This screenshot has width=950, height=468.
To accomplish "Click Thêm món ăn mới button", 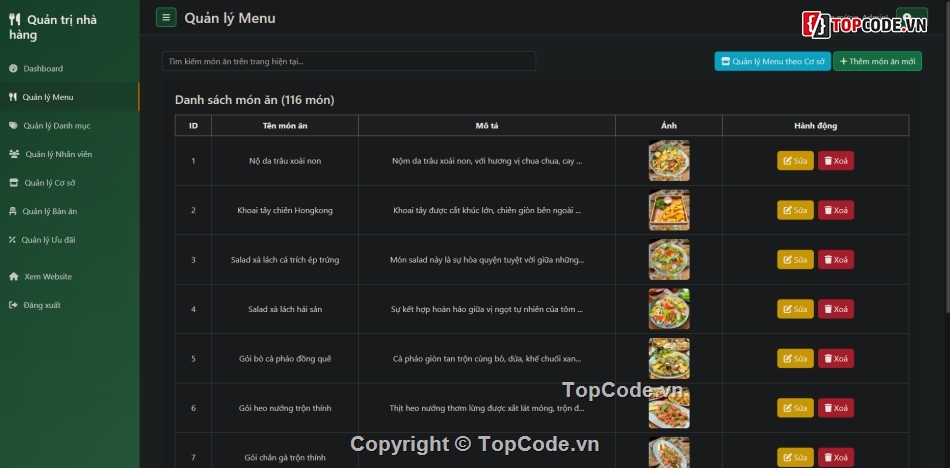I will [x=877, y=61].
